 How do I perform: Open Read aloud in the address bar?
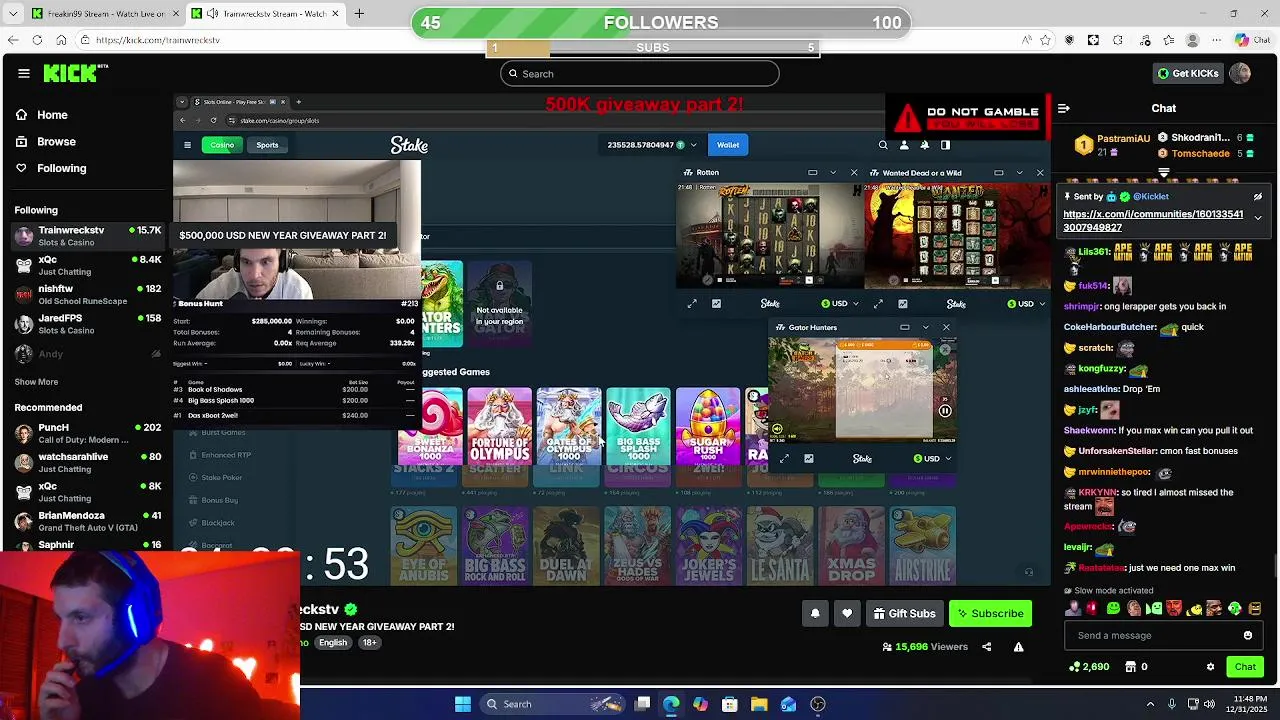[x=1026, y=40]
